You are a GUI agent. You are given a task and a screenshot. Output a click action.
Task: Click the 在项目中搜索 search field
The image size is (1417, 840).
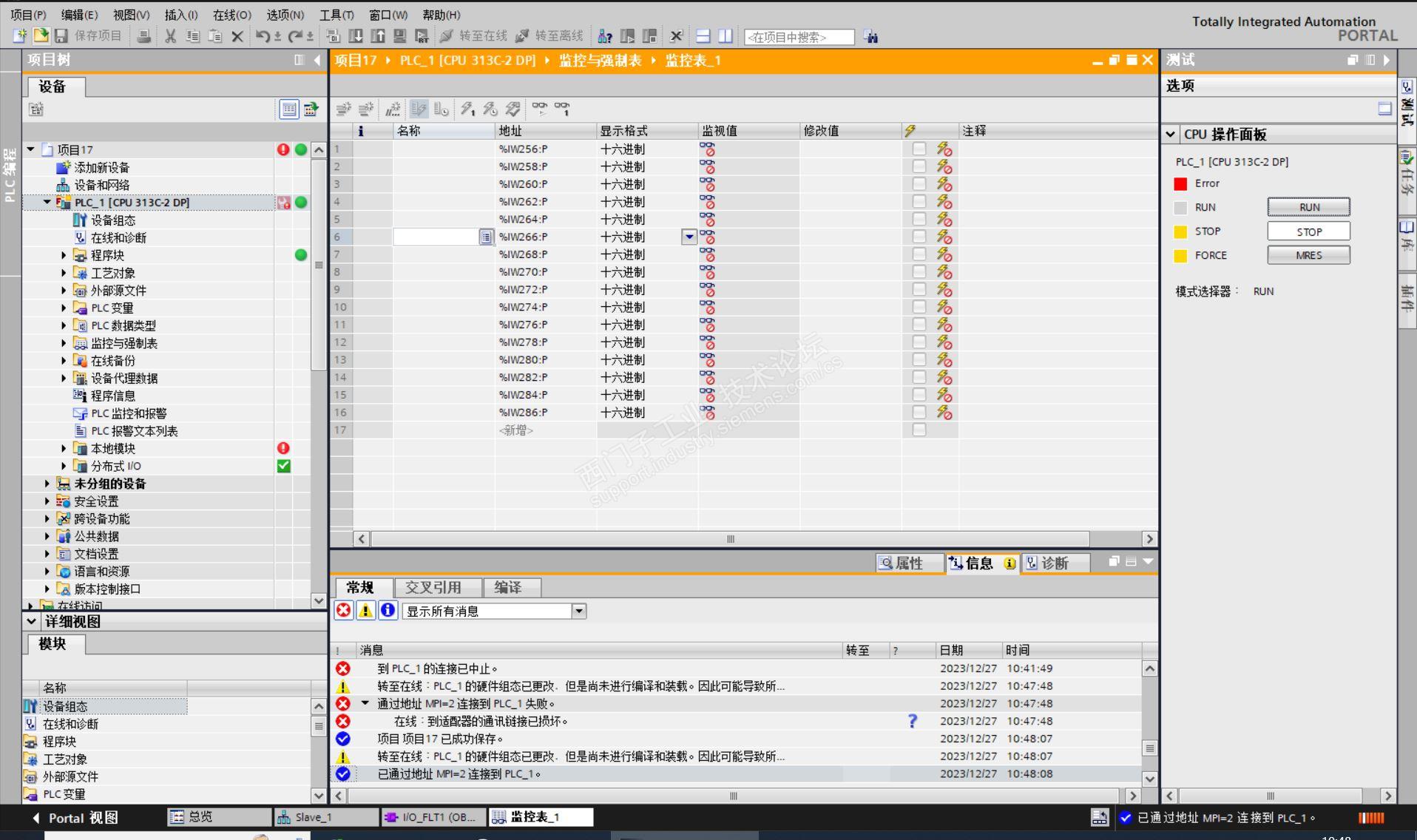tap(799, 37)
